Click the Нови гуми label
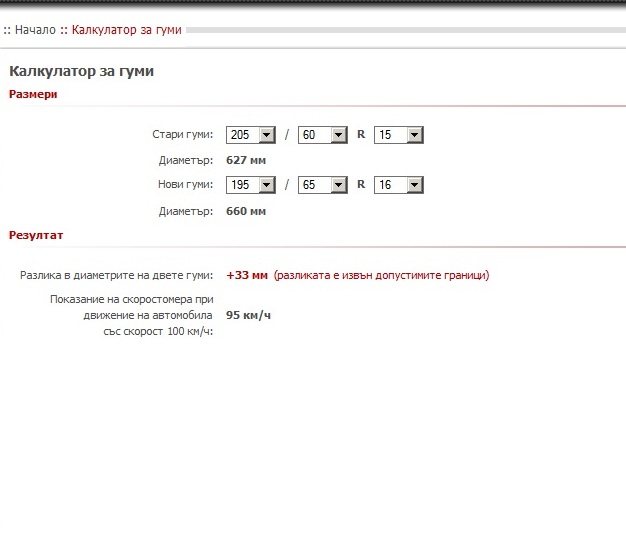Image resolution: width=626 pixels, height=560 pixels. point(185,185)
